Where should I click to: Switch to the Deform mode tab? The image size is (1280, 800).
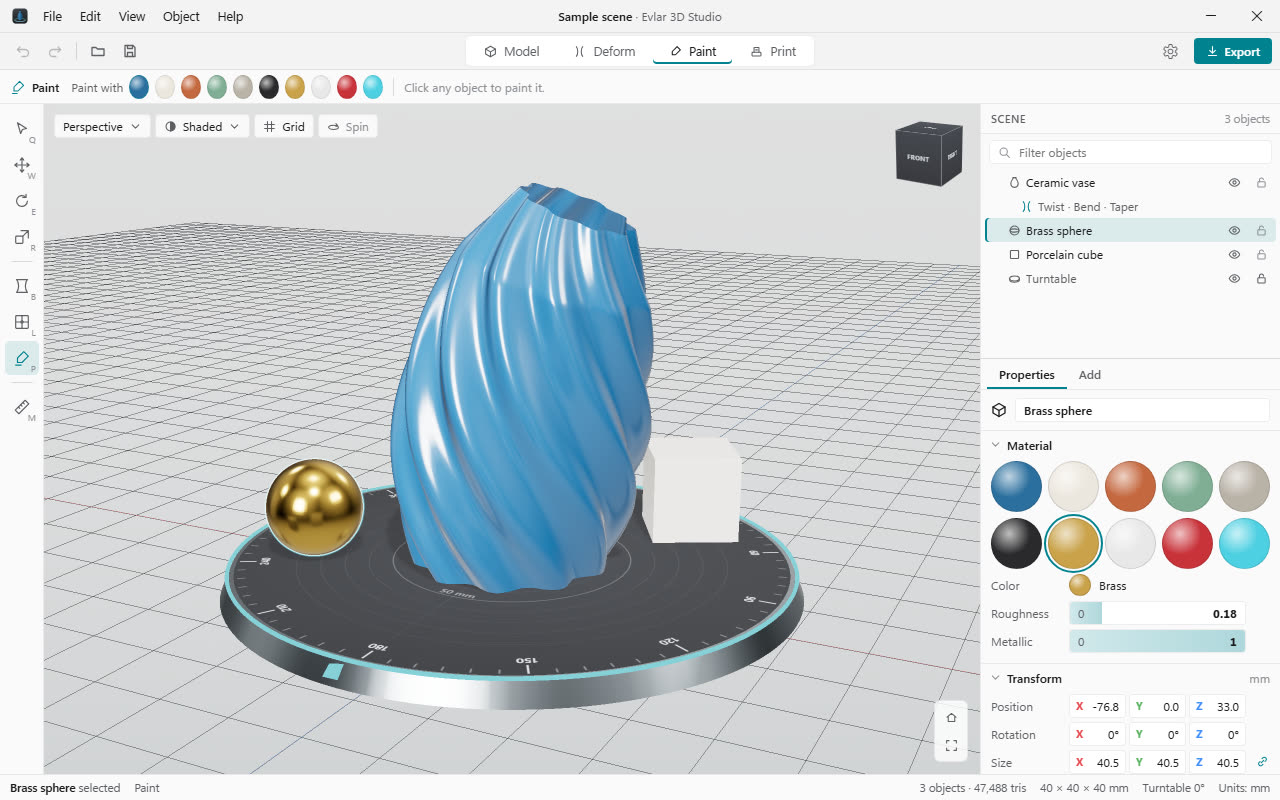(x=605, y=51)
